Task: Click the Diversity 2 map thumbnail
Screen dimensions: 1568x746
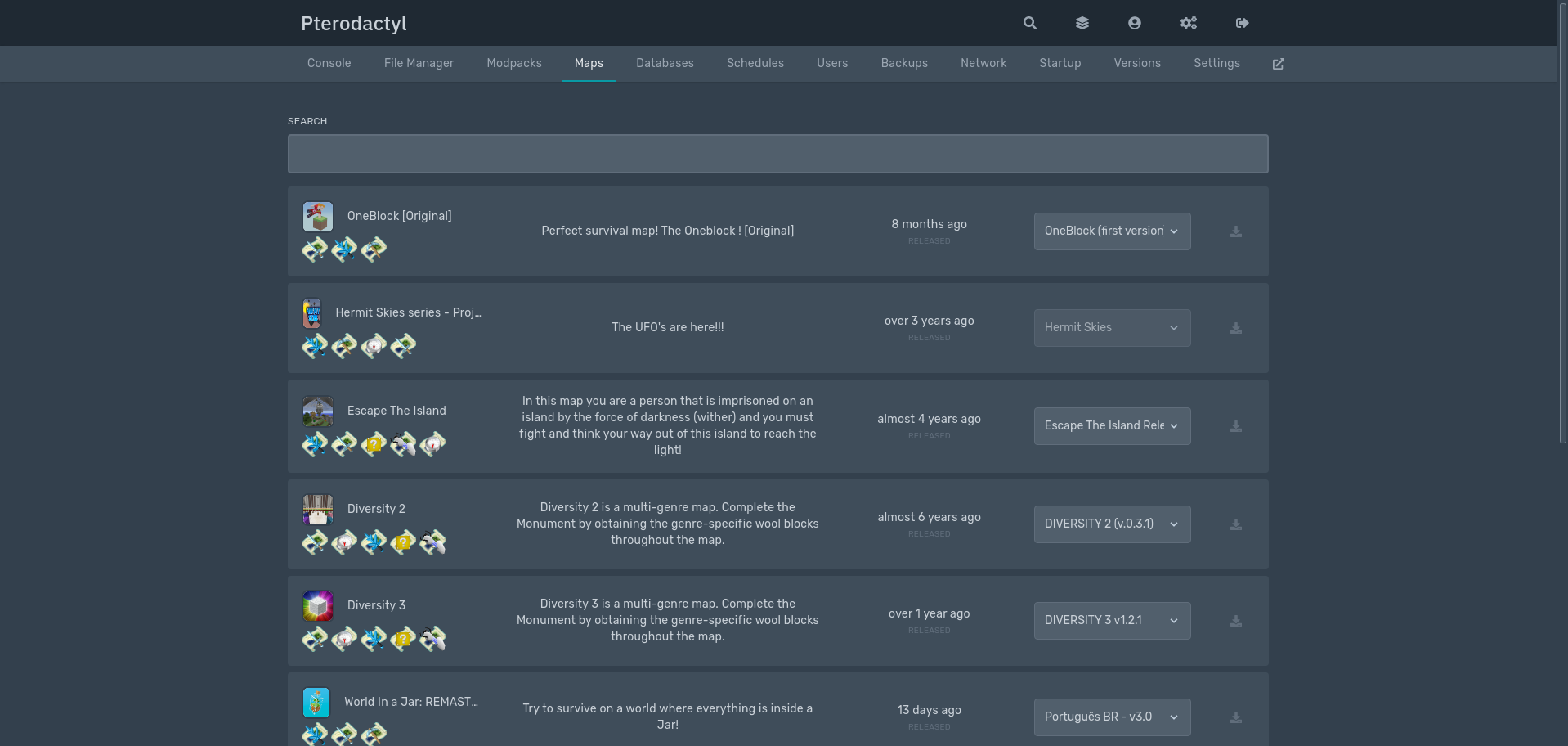Action: pos(318,510)
